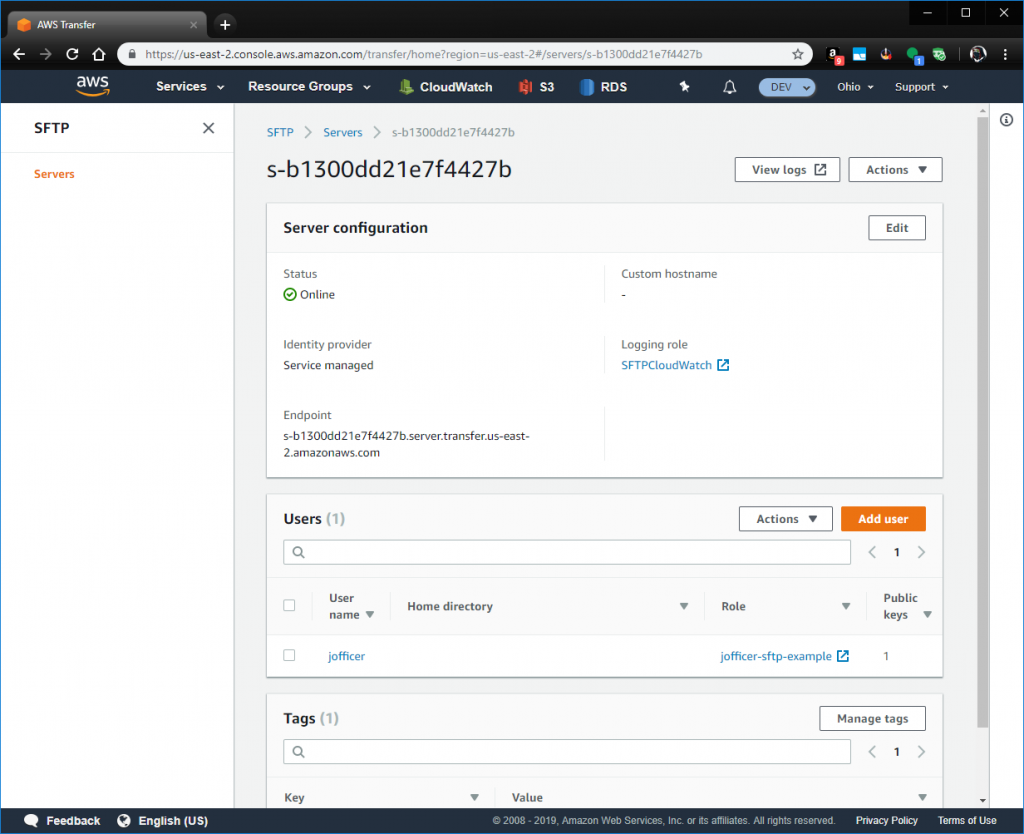The image size is (1024, 834).
Task: Click the Tags search field
Action: 567,752
